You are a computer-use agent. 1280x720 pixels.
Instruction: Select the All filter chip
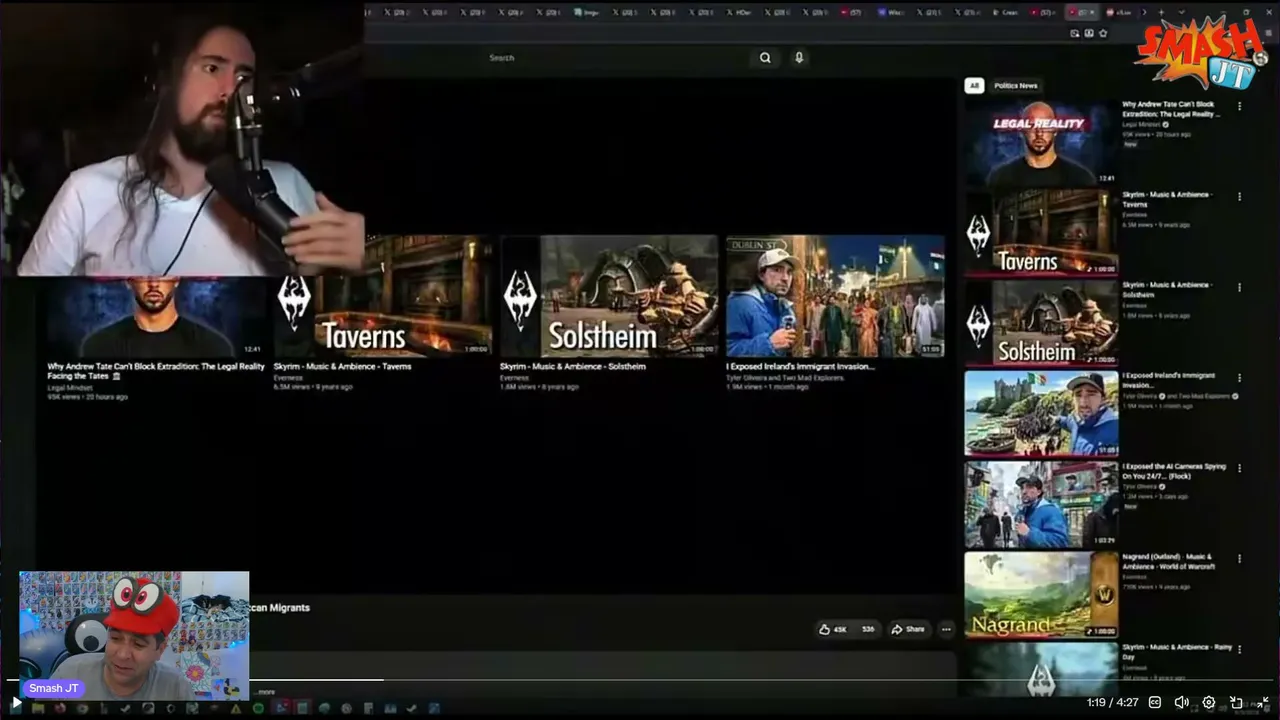tap(974, 86)
